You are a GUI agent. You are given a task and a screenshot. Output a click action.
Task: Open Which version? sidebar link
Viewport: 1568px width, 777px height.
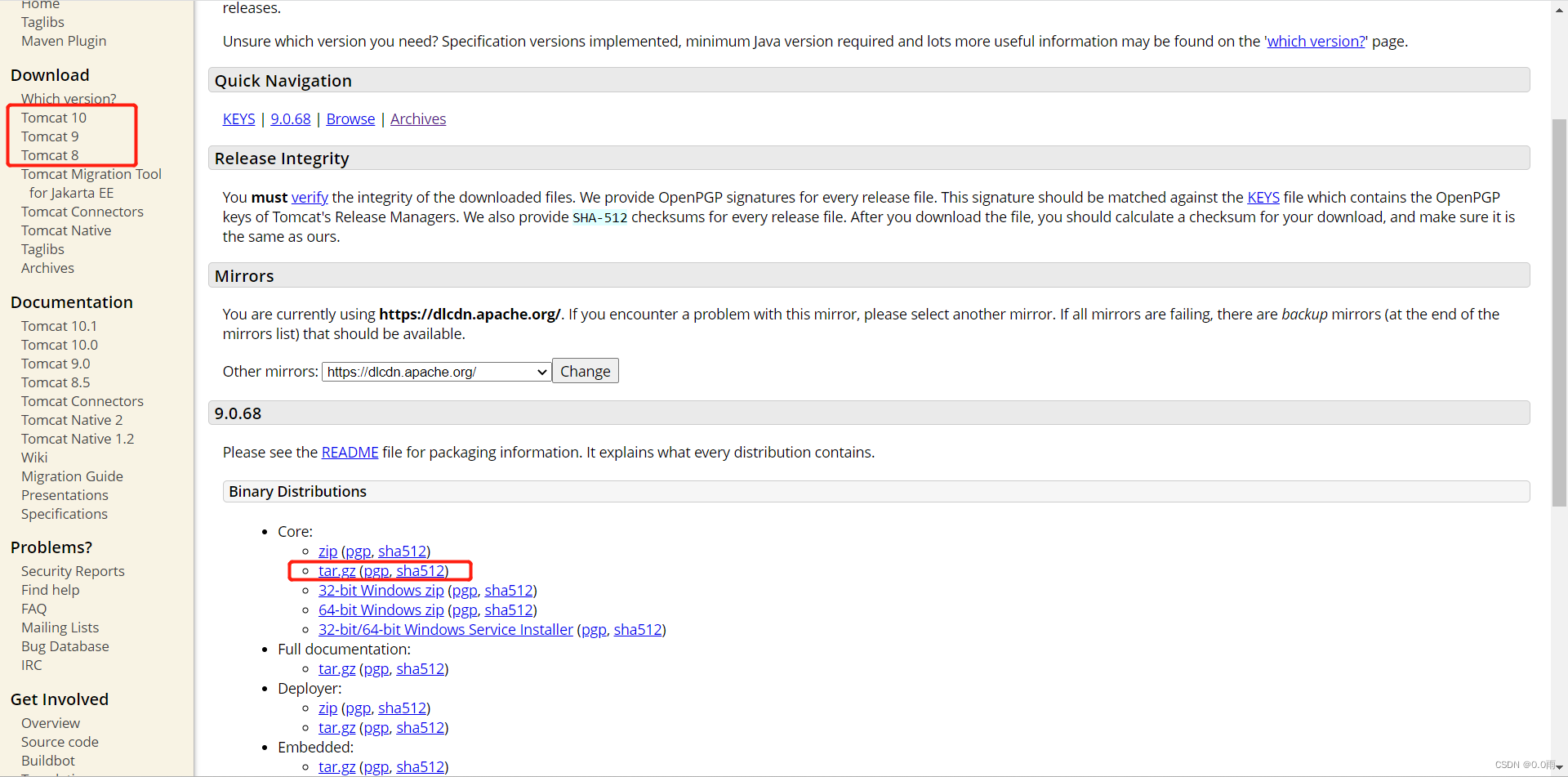click(x=69, y=99)
